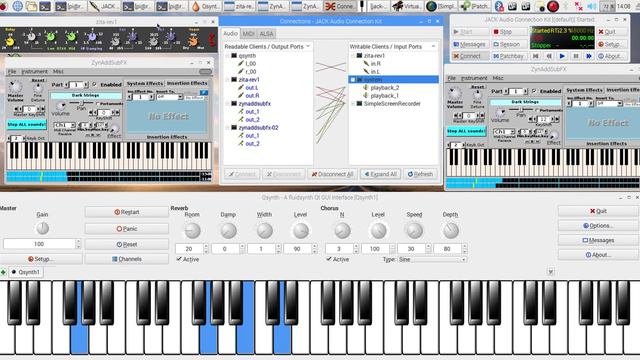The image size is (640, 360).
Task: Select Insertion Effects tab in left ZynAddSubFX
Action: tap(187, 83)
